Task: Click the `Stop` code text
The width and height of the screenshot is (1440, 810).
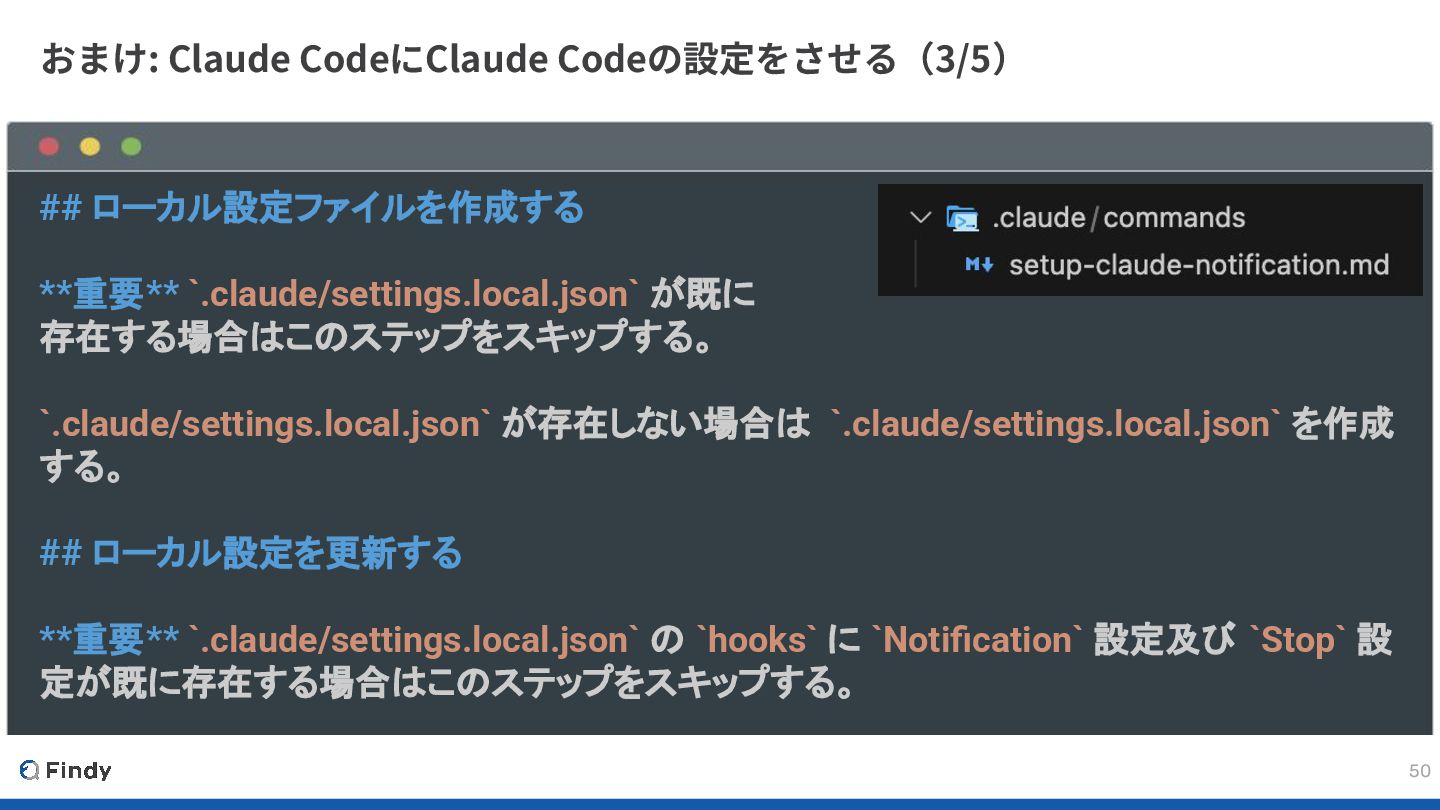Action: pyautogui.click(x=1296, y=640)
